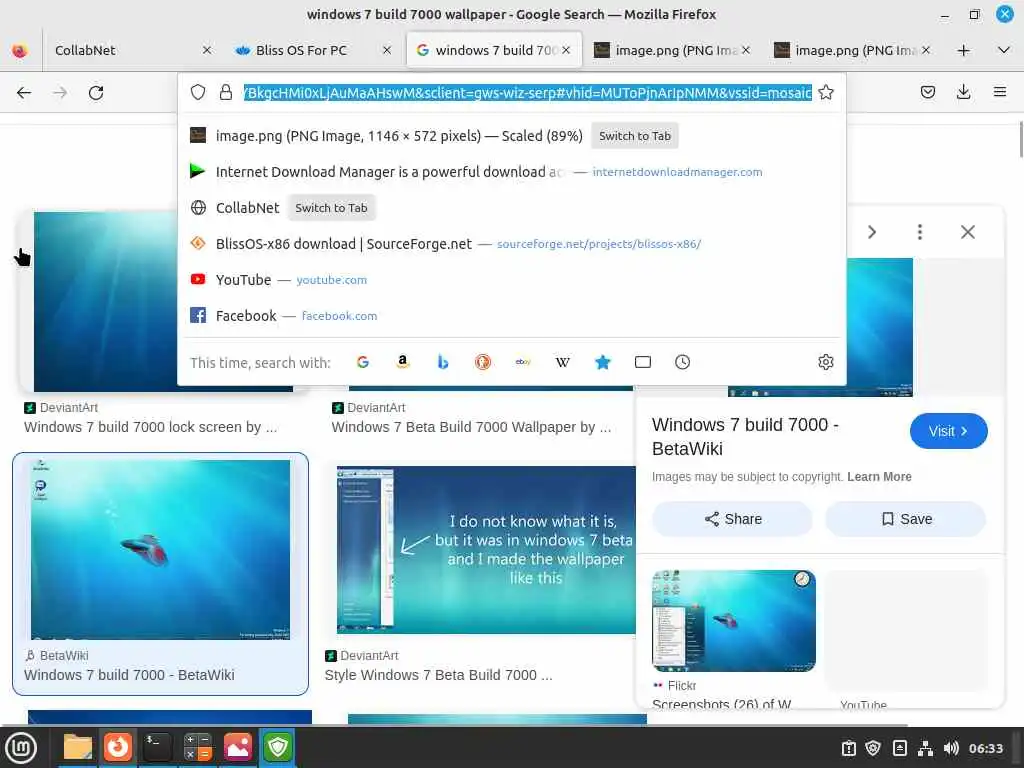Open Calculator from the taskbar
This screenshot has height=768, width=1024.
[197, 747]
